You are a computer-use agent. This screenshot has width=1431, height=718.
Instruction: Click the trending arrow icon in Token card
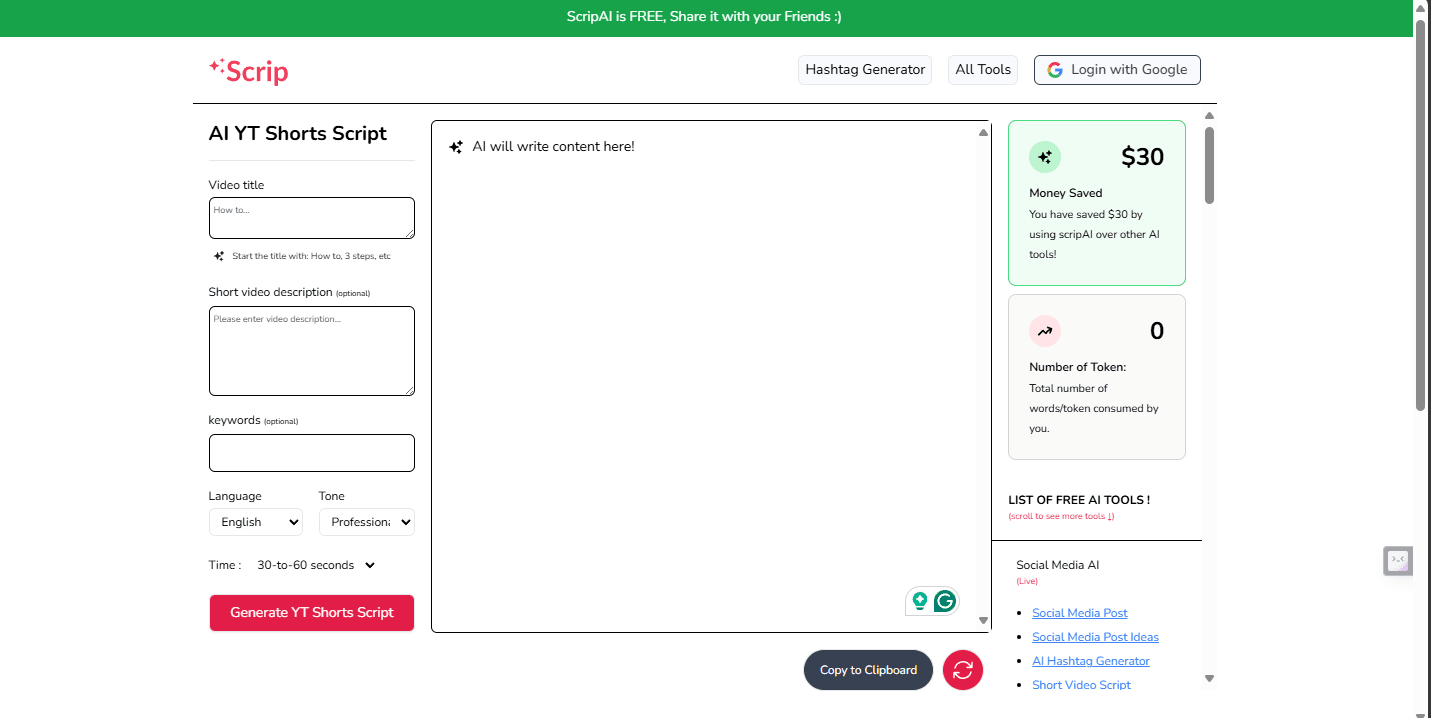pos(1045,331)
